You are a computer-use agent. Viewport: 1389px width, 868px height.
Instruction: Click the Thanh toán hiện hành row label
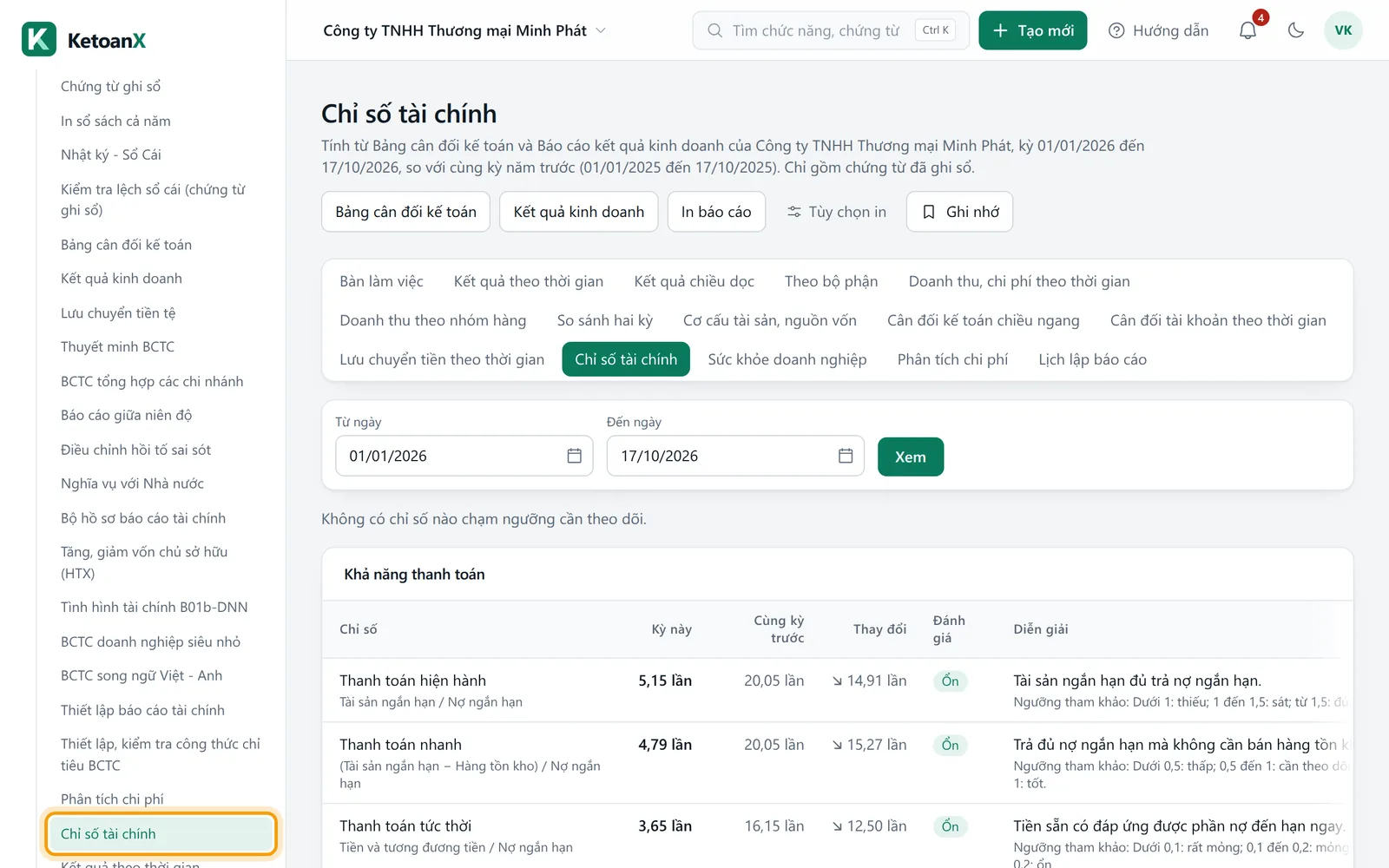(412, 681)
